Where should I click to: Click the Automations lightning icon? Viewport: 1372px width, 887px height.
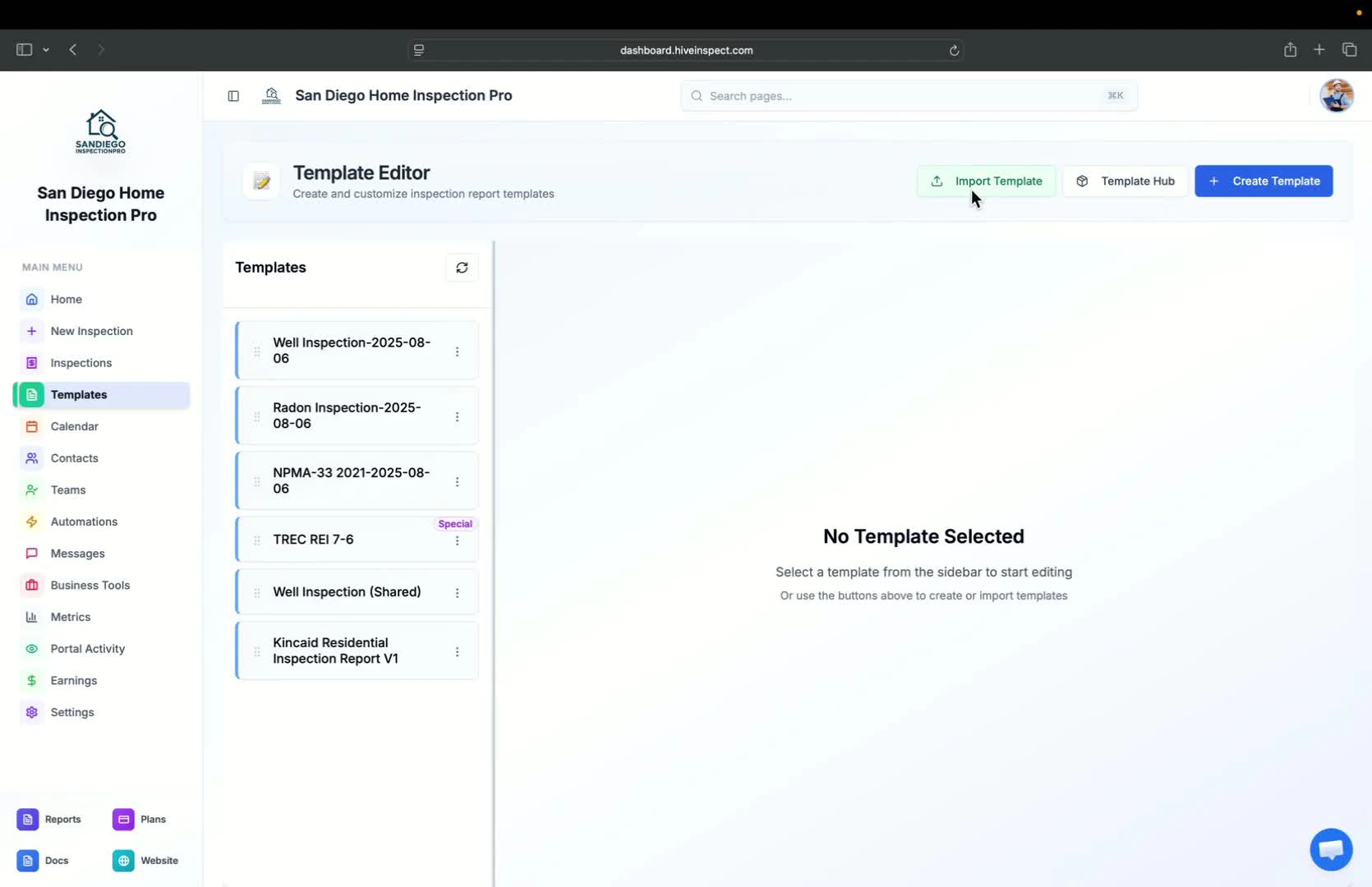[x=31, y=522]
